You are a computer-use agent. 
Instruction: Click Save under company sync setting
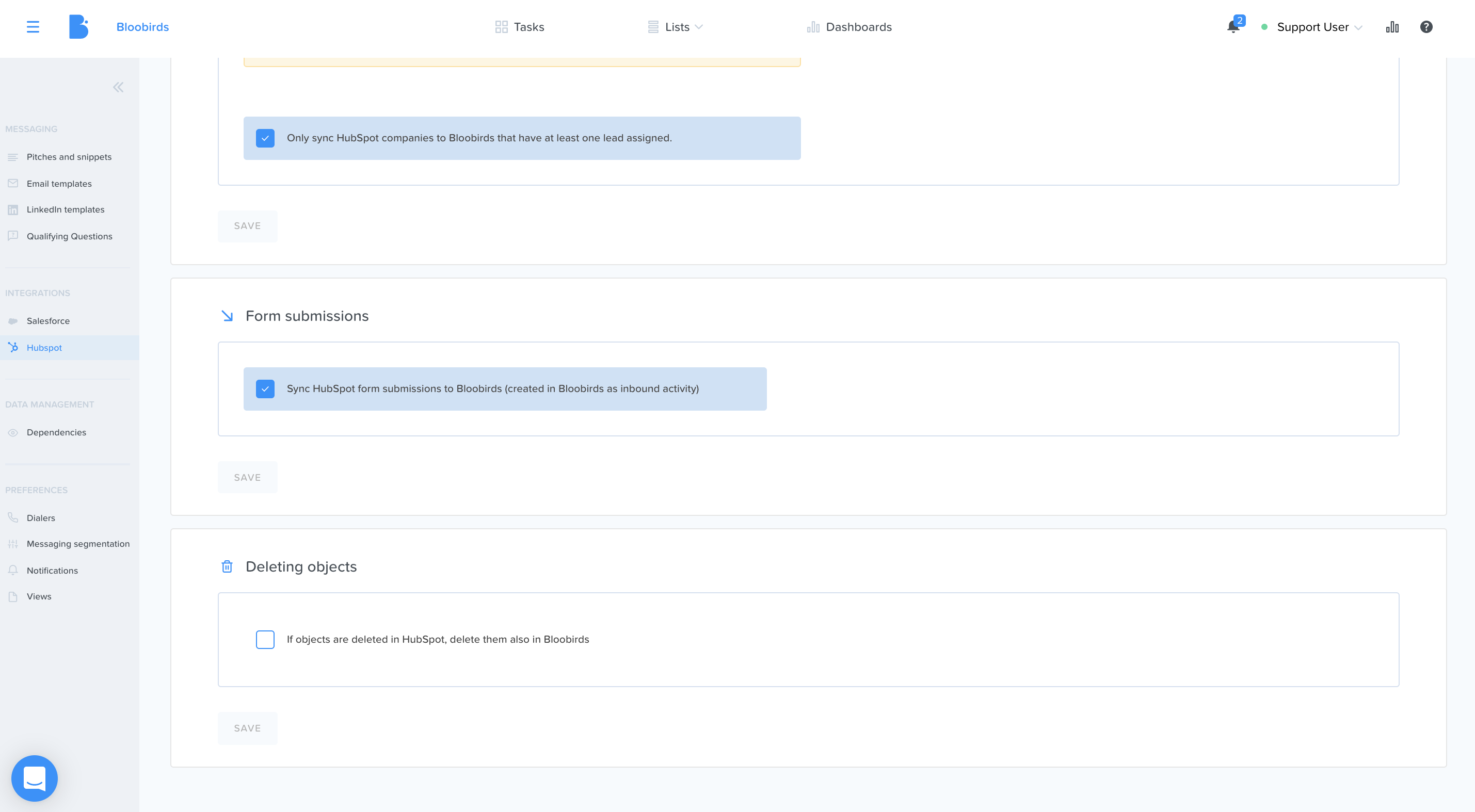pos(247,226)
